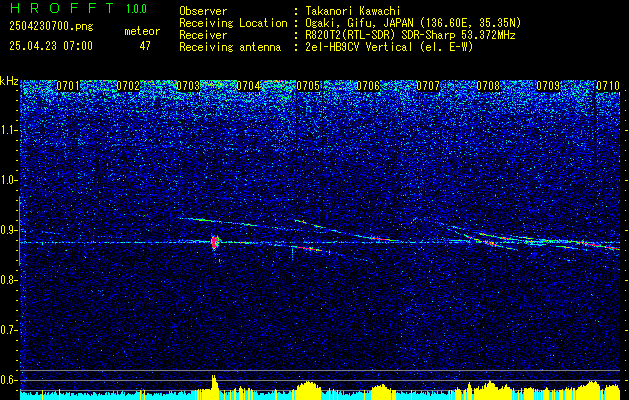This screenshot has width=629, height=400.
Task: Click the 0704 time marker
Action: coord(248,86)
